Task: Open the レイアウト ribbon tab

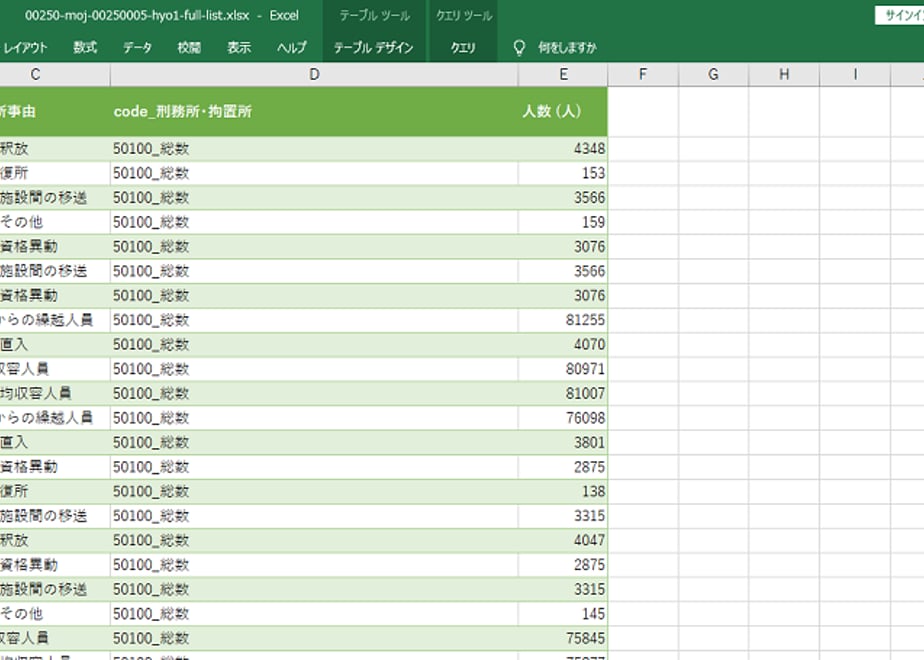Action: [25, 48]
